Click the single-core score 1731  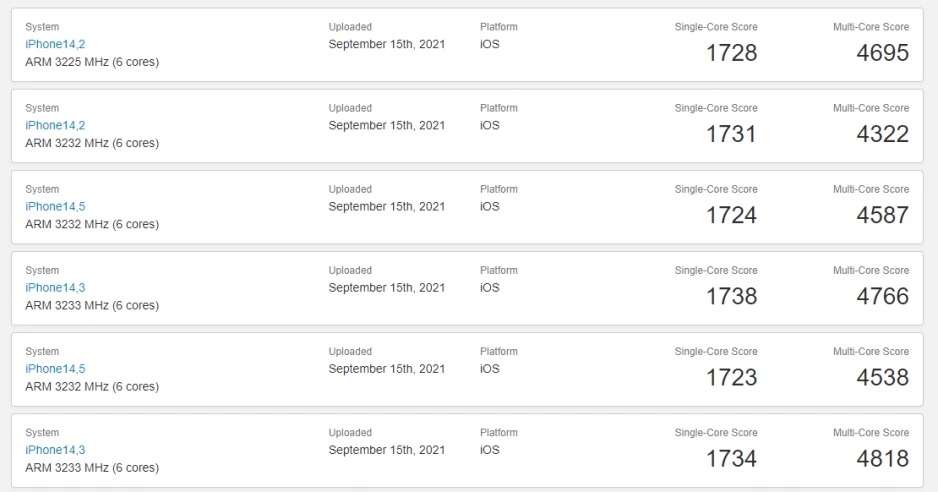pos(731,134)
